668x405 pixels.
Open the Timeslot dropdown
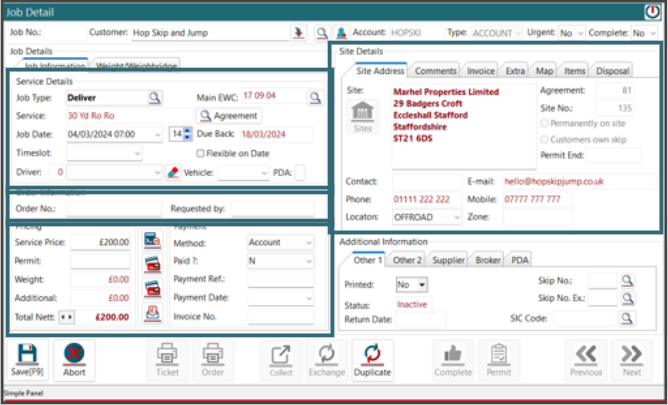pyautogui.click(x=104, y=153)
